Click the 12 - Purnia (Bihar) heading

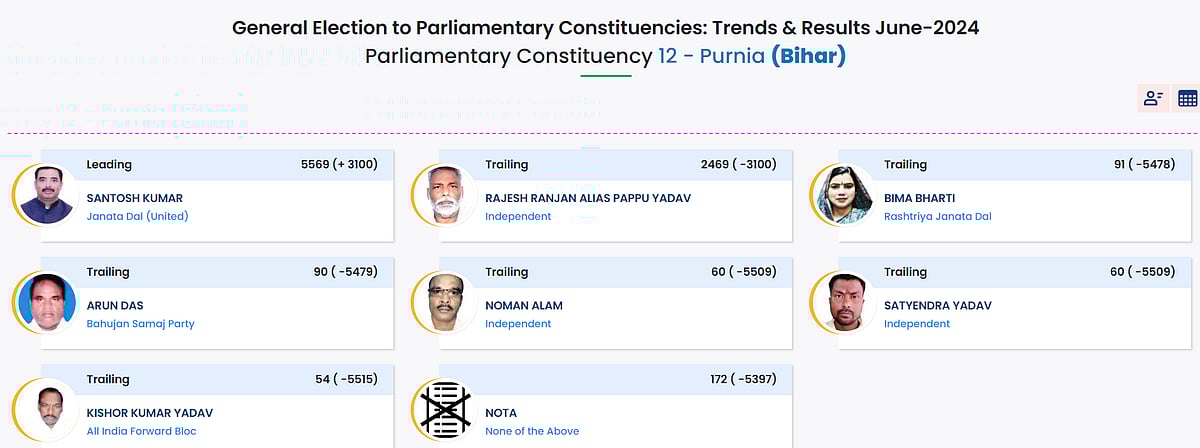pos(751,56)
